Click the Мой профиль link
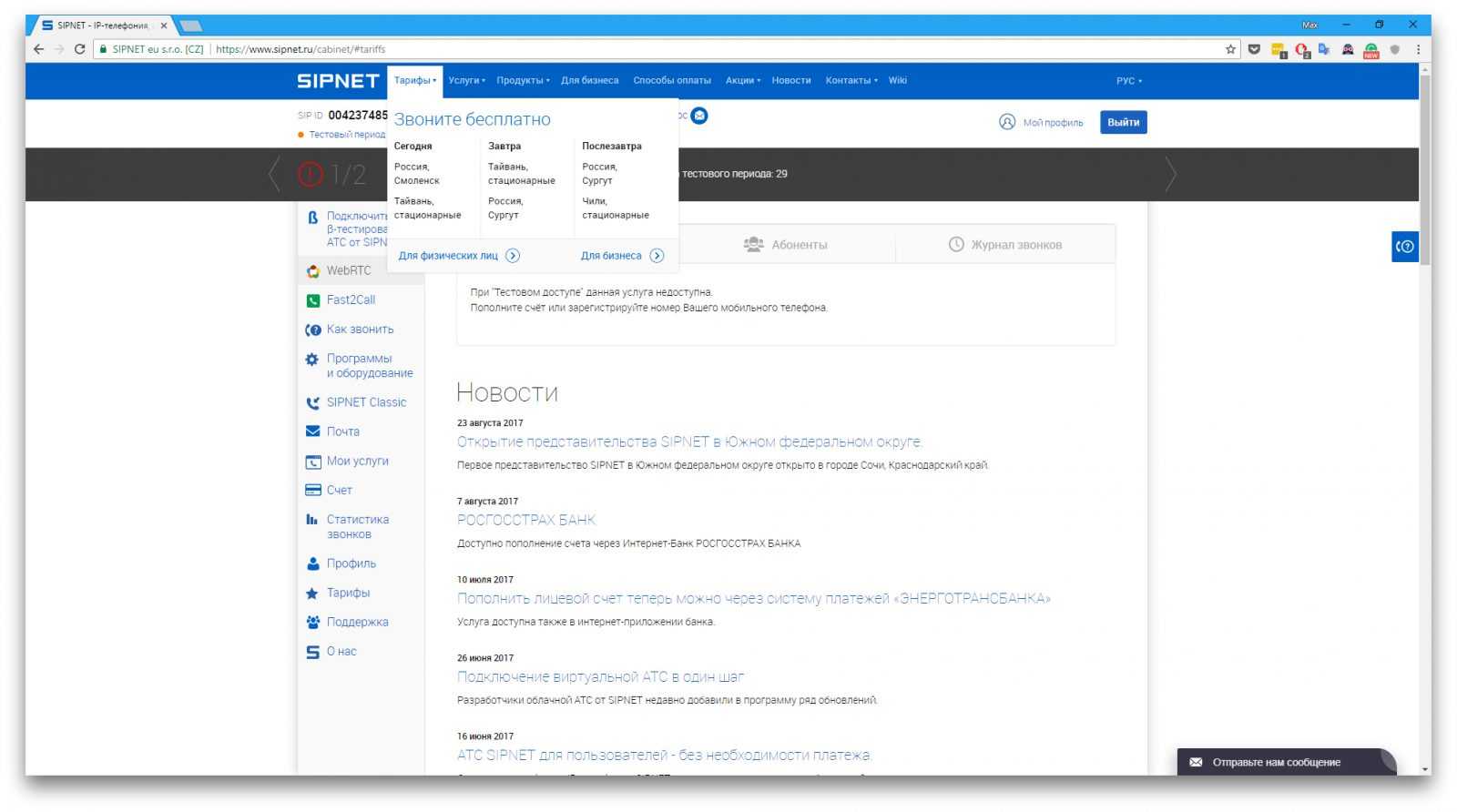The width and height of the screenshot is (1457, 812). pos(1053,123)
